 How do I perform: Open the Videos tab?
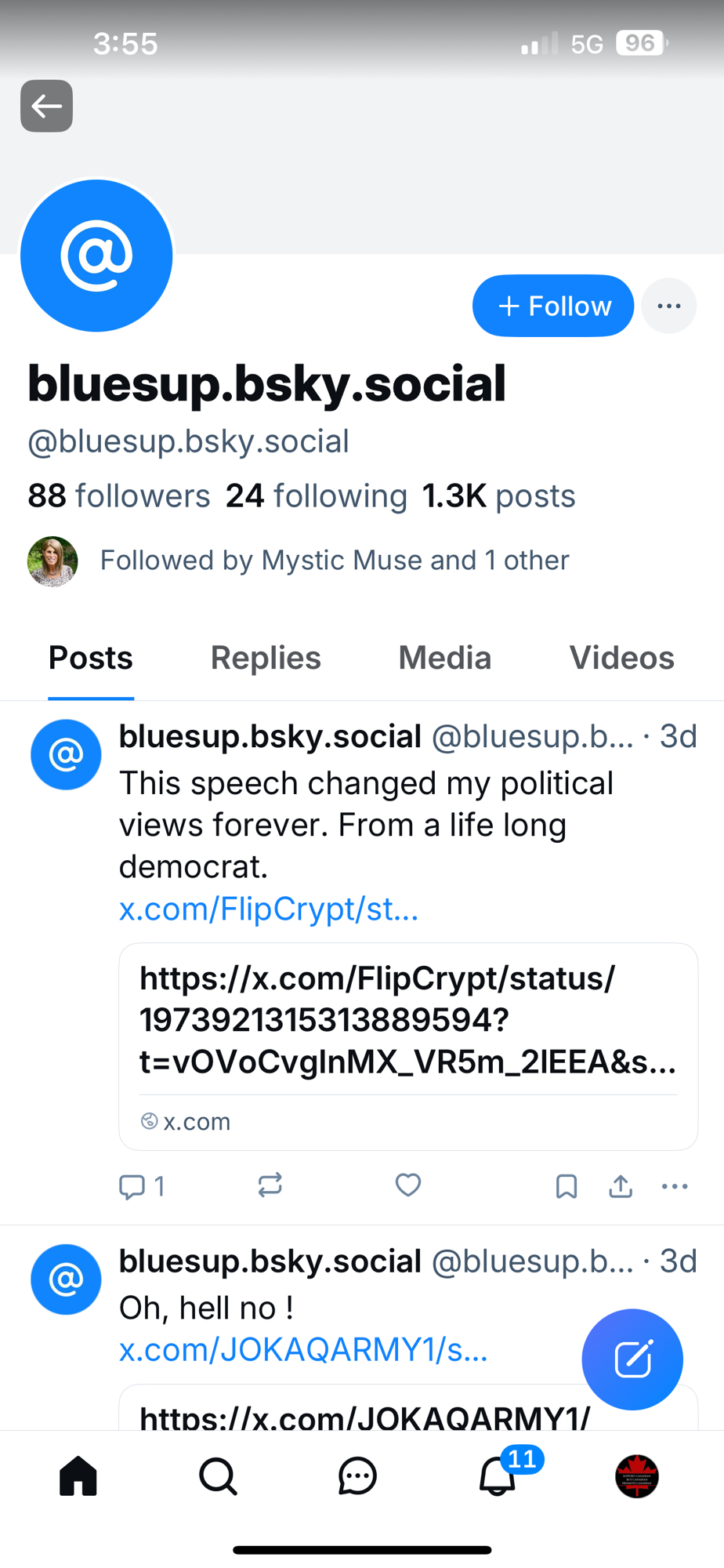point(621,658)
